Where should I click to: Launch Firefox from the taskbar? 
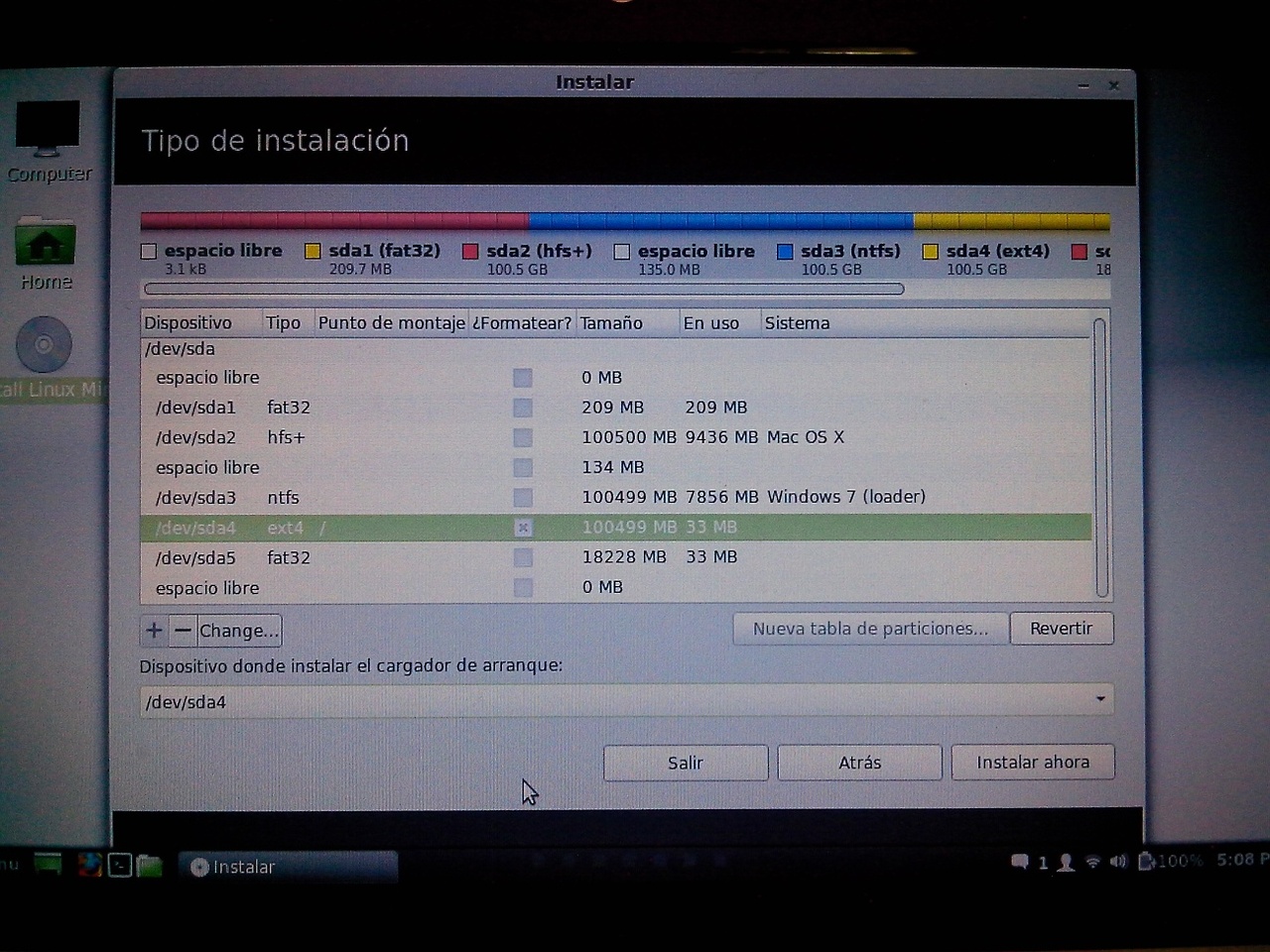90,865
